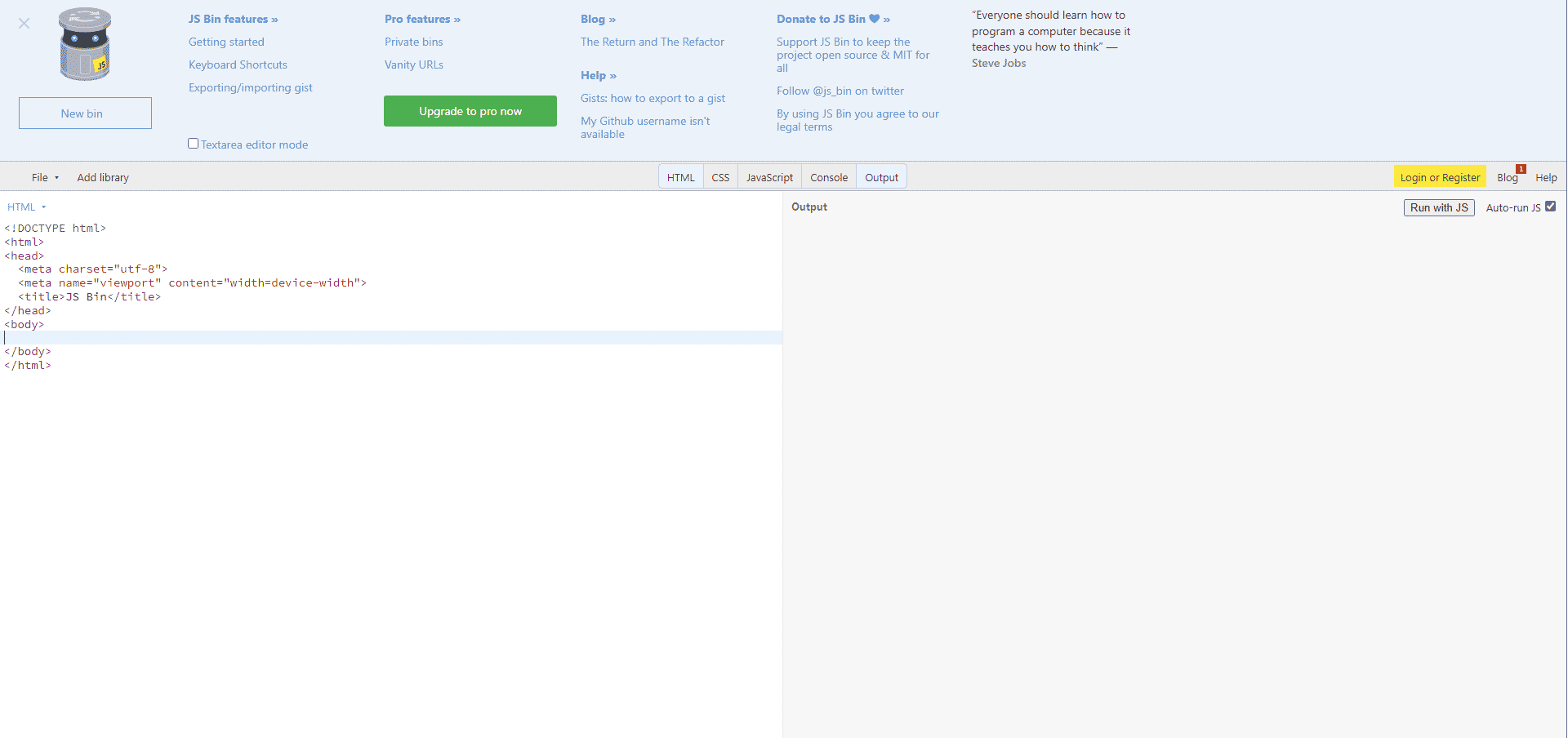The height and width of the screenshot is (738, 1568).
Task: Enable Textarea editor mode checkbox
Action: pyautogui.click(x=194, y=144)
